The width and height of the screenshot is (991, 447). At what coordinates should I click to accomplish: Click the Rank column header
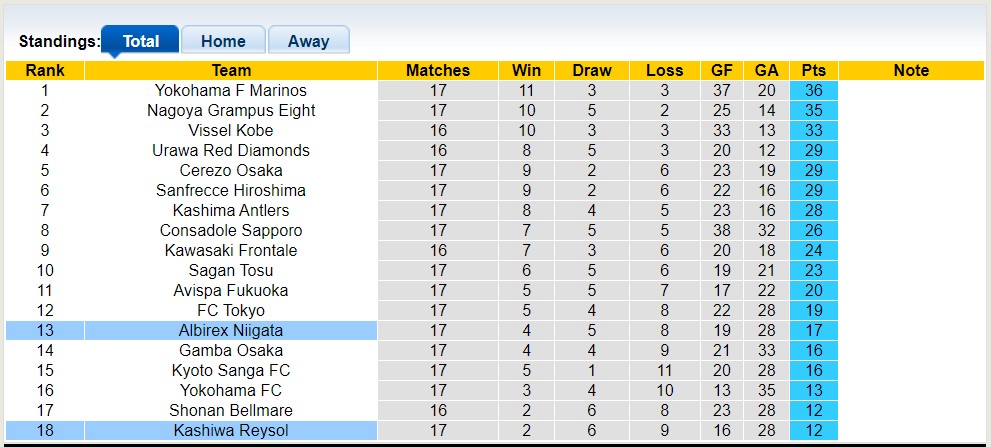(45, 70)
